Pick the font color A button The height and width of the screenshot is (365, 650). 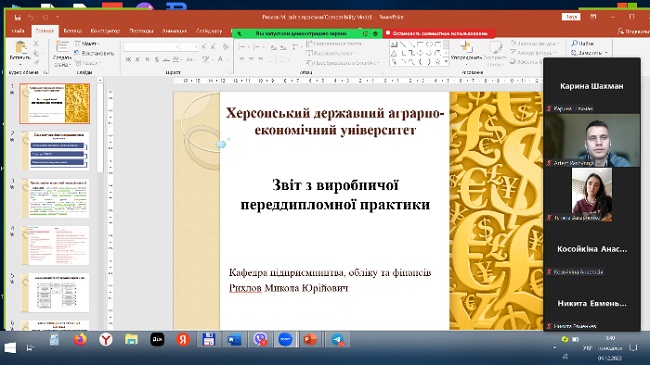coord(220,60)
